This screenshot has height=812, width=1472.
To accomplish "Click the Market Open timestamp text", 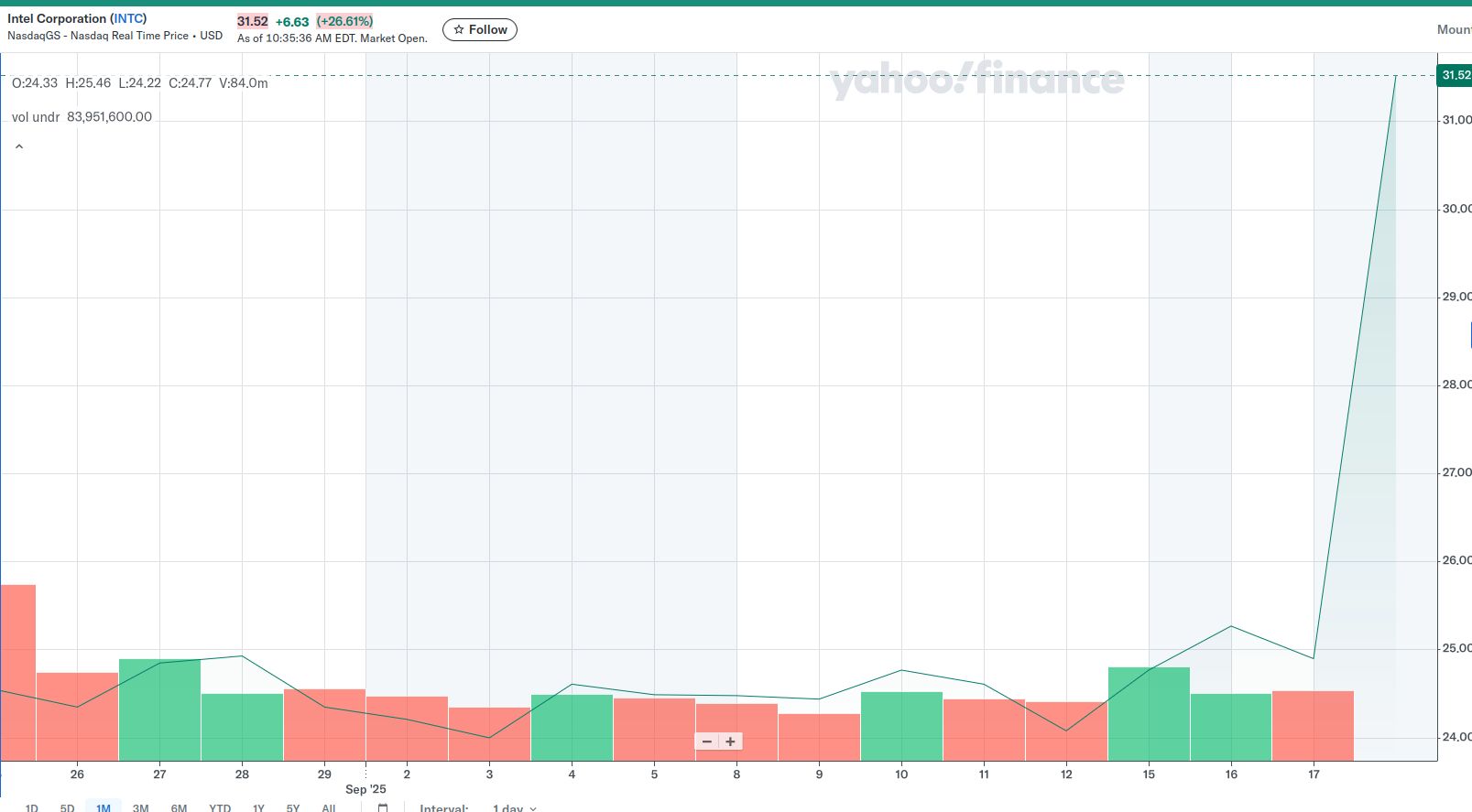I will point(333,38).
